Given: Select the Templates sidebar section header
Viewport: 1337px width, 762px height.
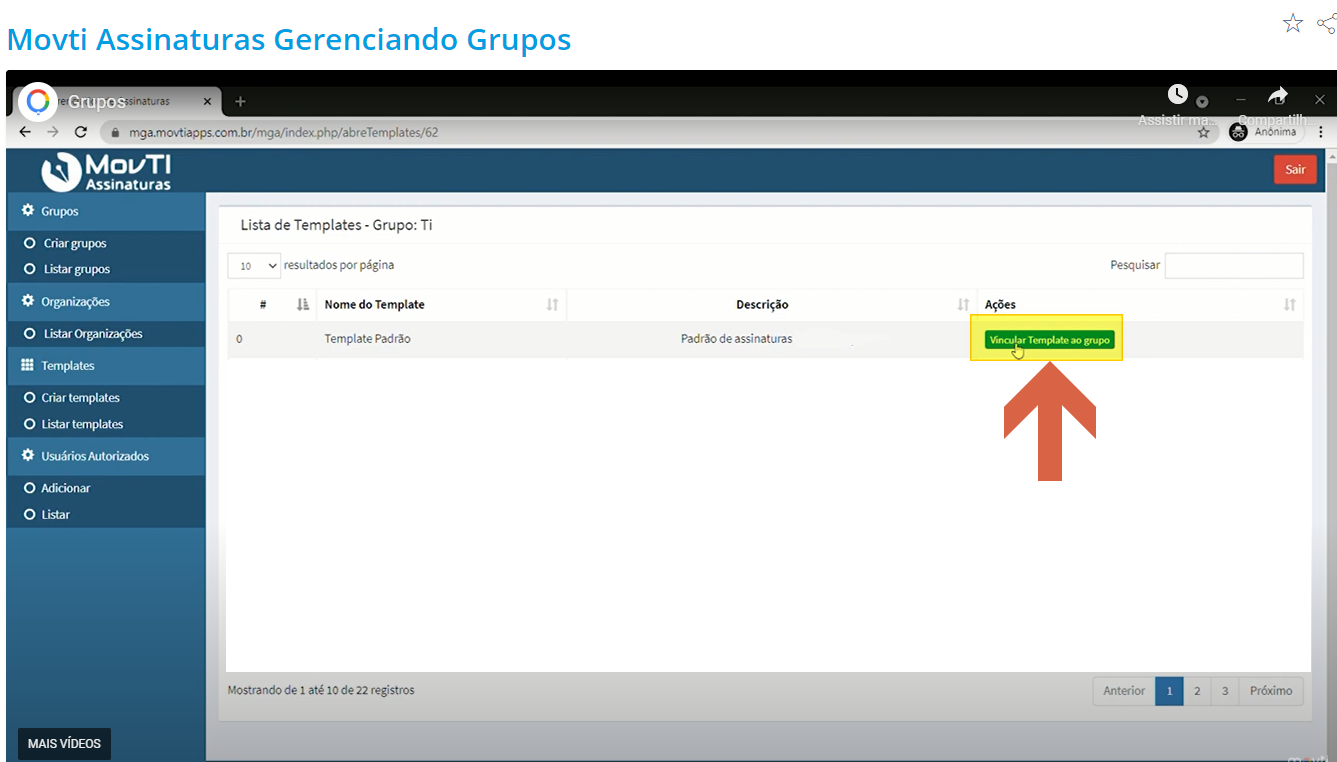Looking at the screenshot, I should pyautogui.click(x=105, y=365).
